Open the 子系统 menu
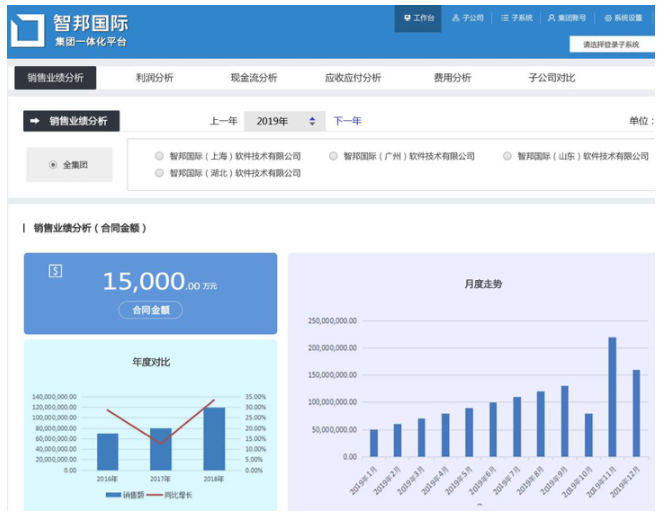This screenshot has height=515, width=660. pos(516,18)
